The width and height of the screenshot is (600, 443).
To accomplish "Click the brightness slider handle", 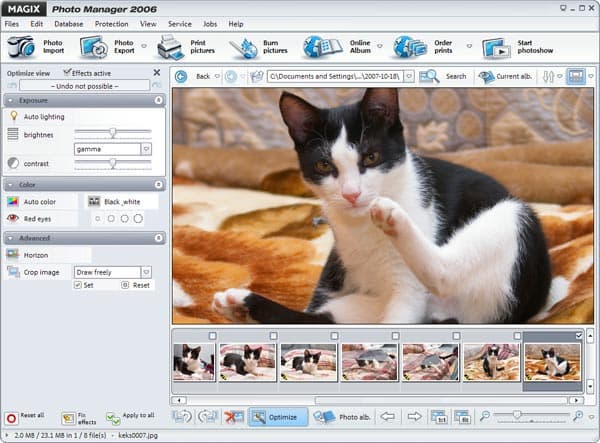I will (x=112, y=133).
